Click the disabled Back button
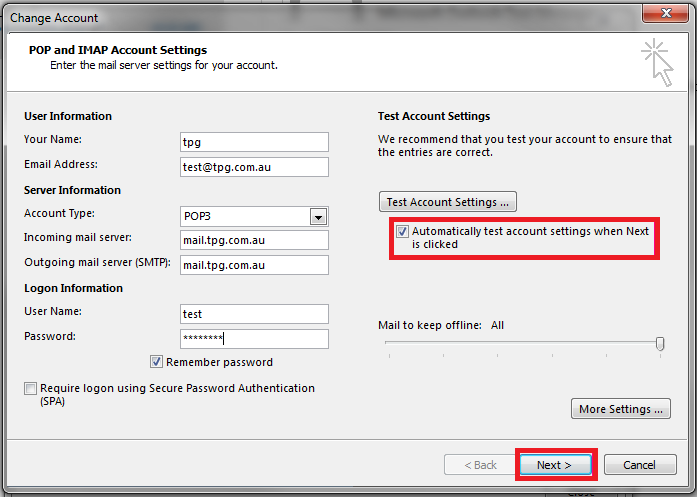The width and height of the screenshot is (697, 497). click(480, 465)
